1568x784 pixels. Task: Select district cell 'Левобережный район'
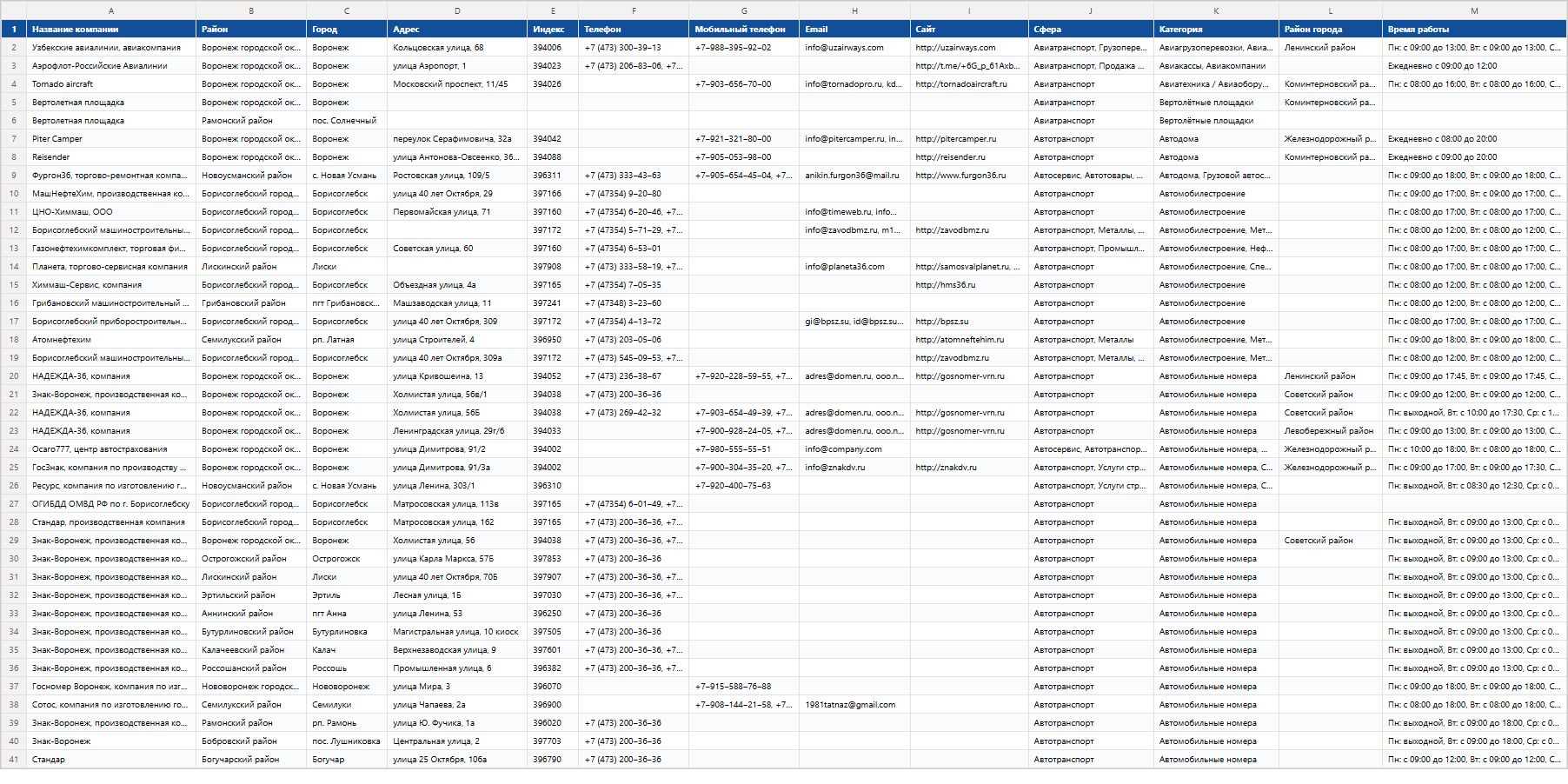[1331, 431]
